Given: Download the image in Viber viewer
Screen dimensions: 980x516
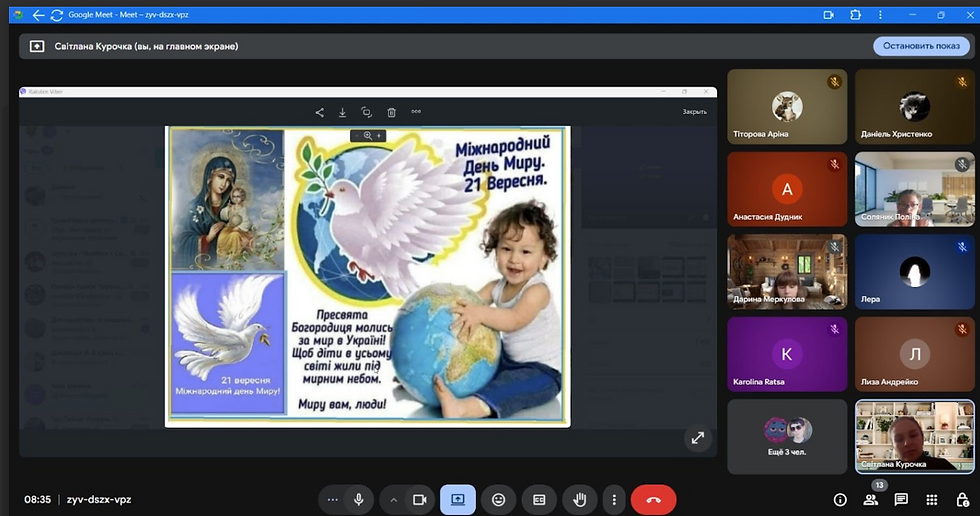Looking at the screenshot, I should click(342, 112).
